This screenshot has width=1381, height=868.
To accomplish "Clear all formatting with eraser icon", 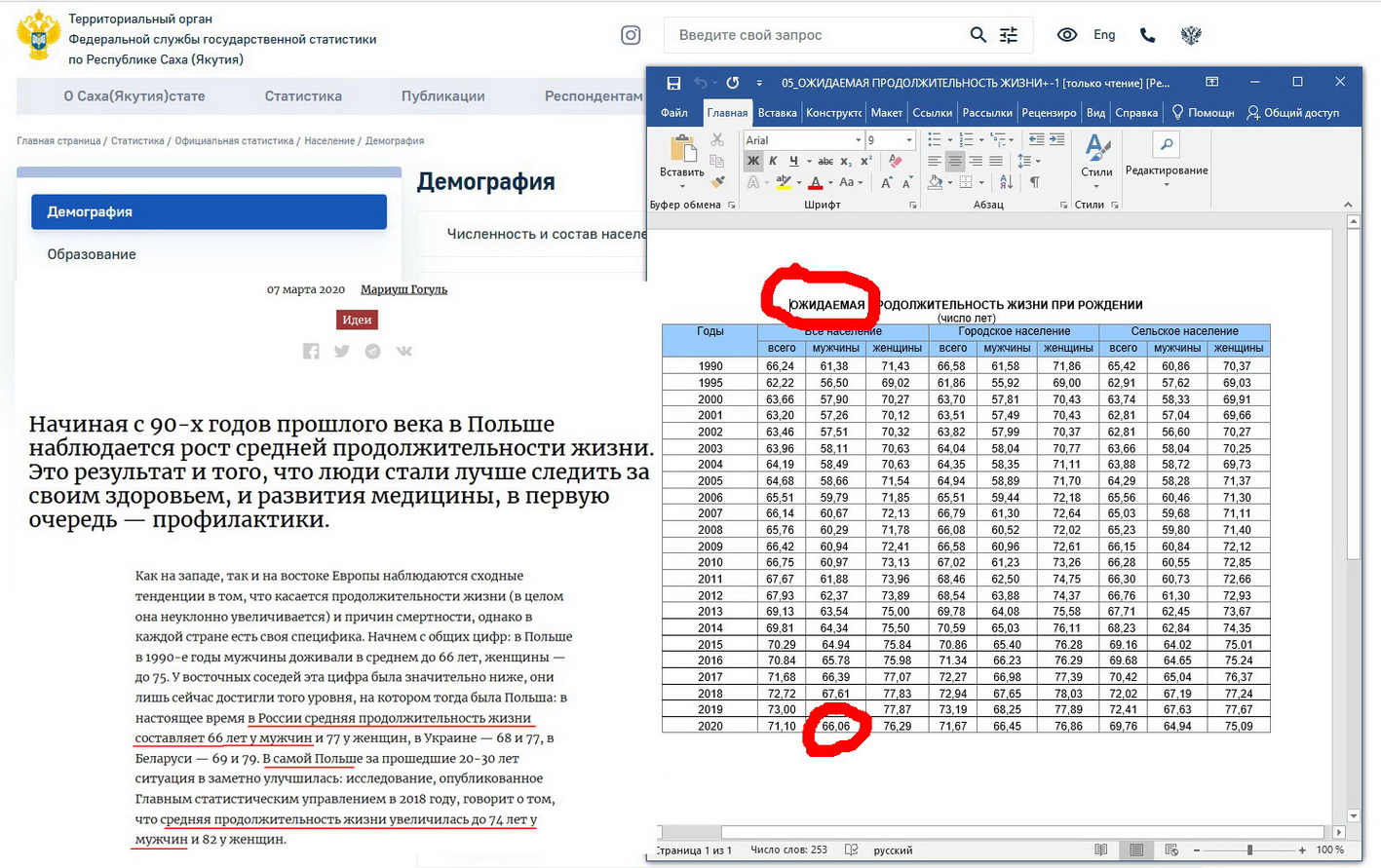I will pyautogui.click(x=895, y=161).
